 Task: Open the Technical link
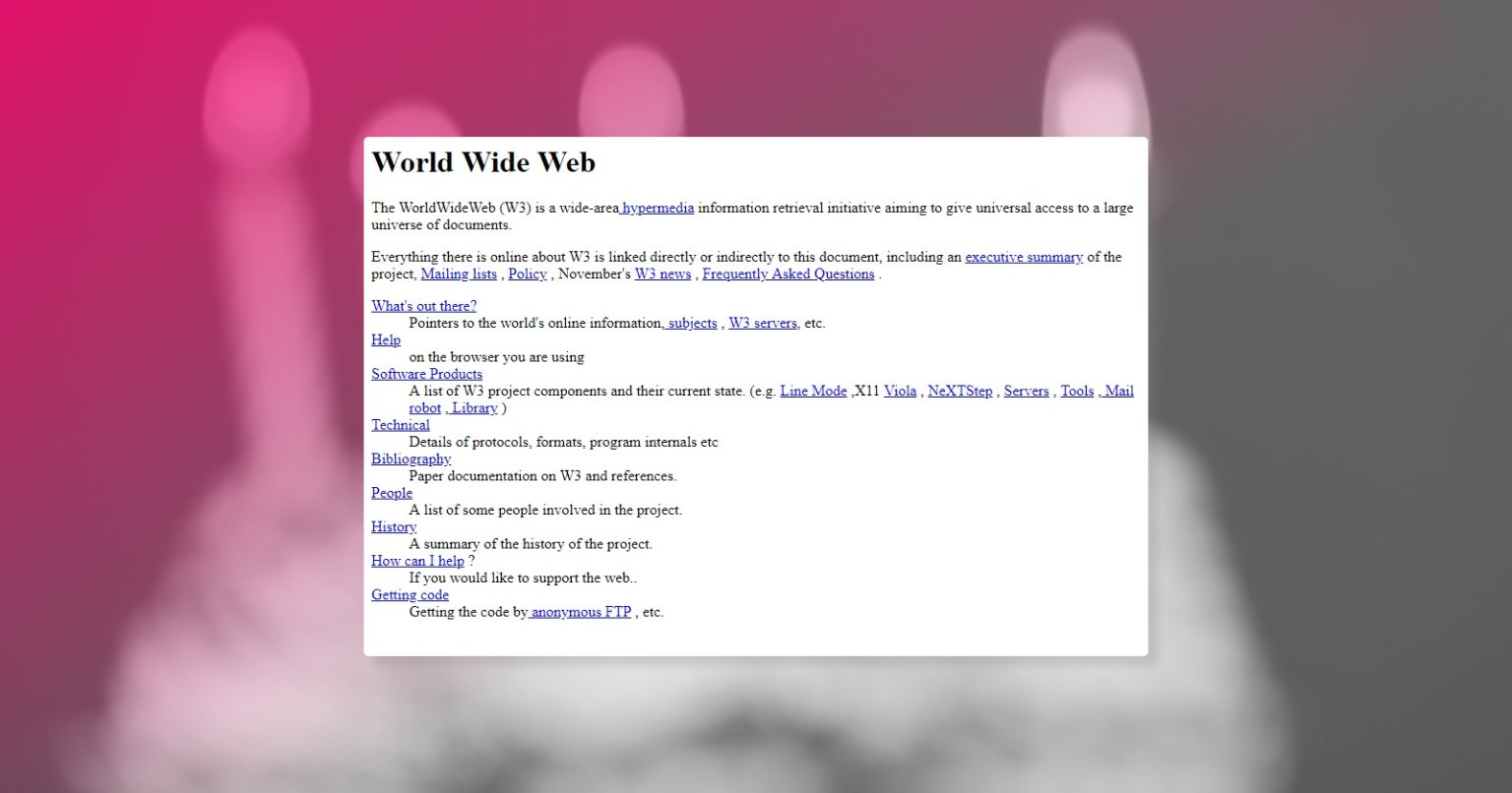[x=401, y=425]
